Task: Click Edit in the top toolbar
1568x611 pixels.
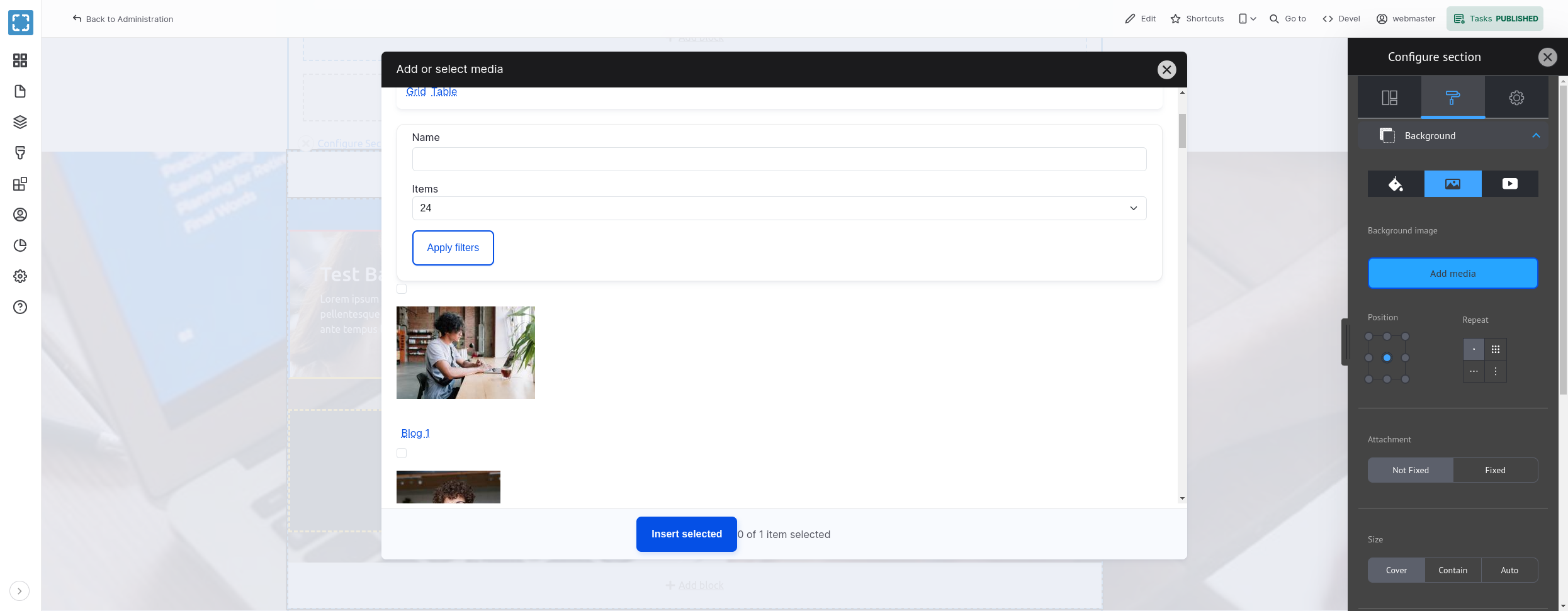Action: click(1140, 19)
